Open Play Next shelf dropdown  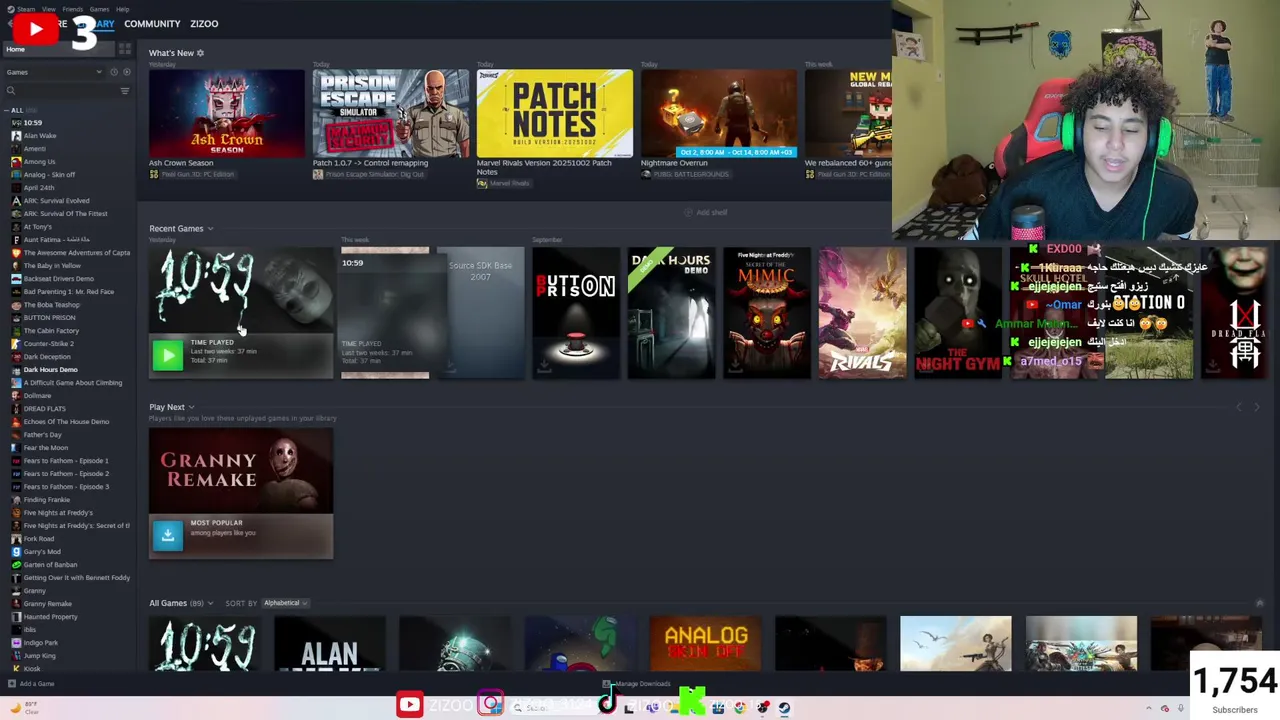click(191, 407)
